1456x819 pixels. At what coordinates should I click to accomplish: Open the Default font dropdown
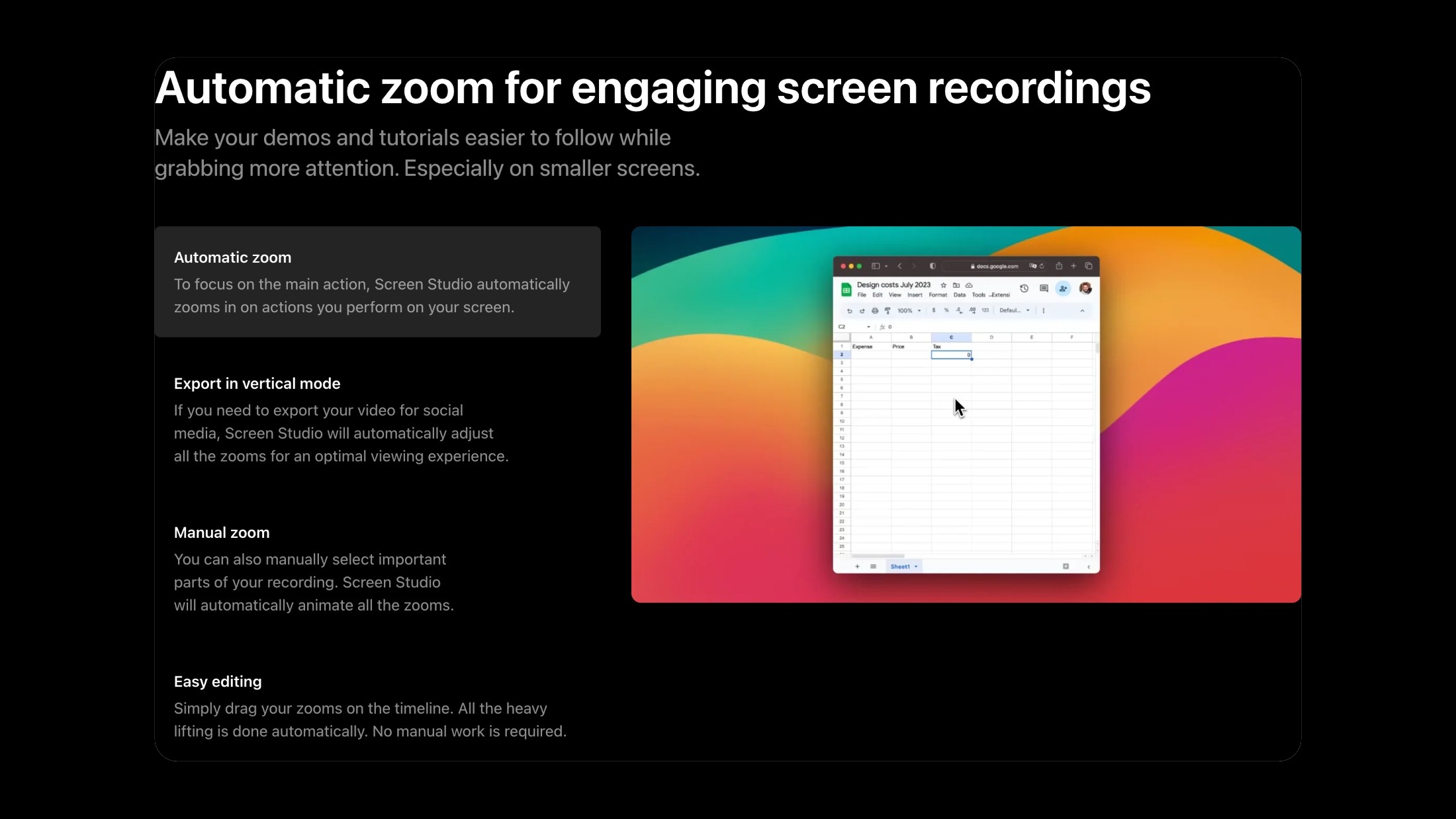pyautogui.click(x=1015, y=310)
